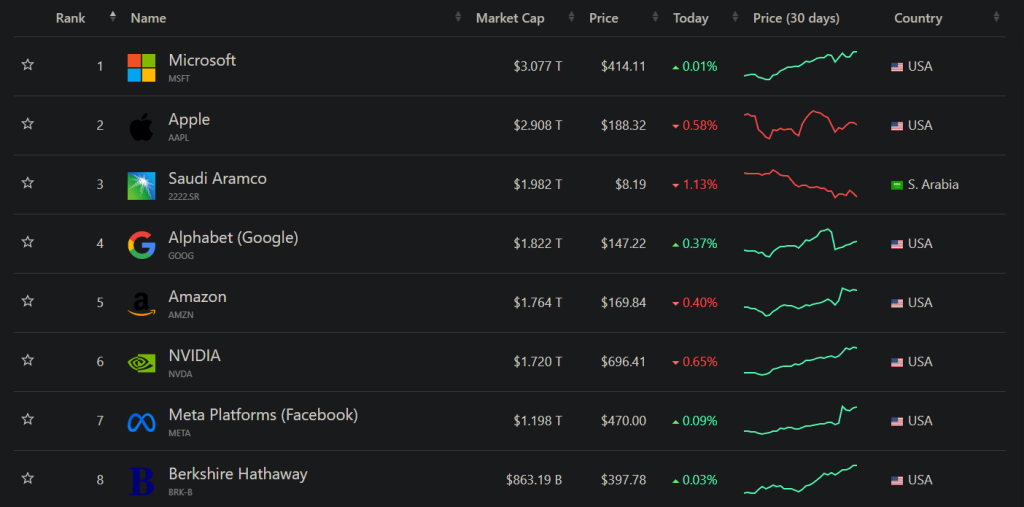The image size is (1024, 507).
Task: Click the S. Arabia country text
Action: [x=933, y=185]
